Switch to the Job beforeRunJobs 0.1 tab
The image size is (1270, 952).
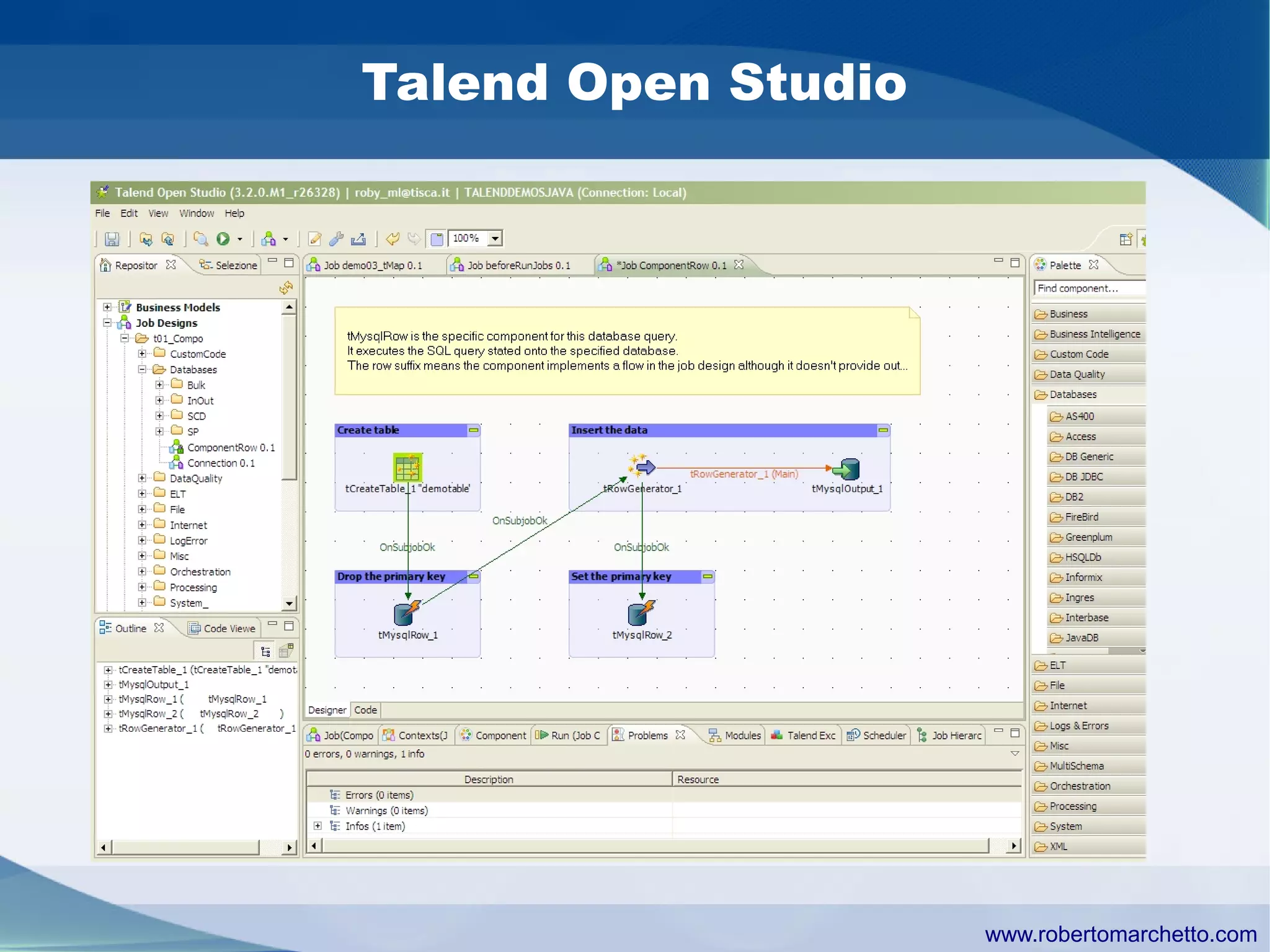(x=518, y=265)
